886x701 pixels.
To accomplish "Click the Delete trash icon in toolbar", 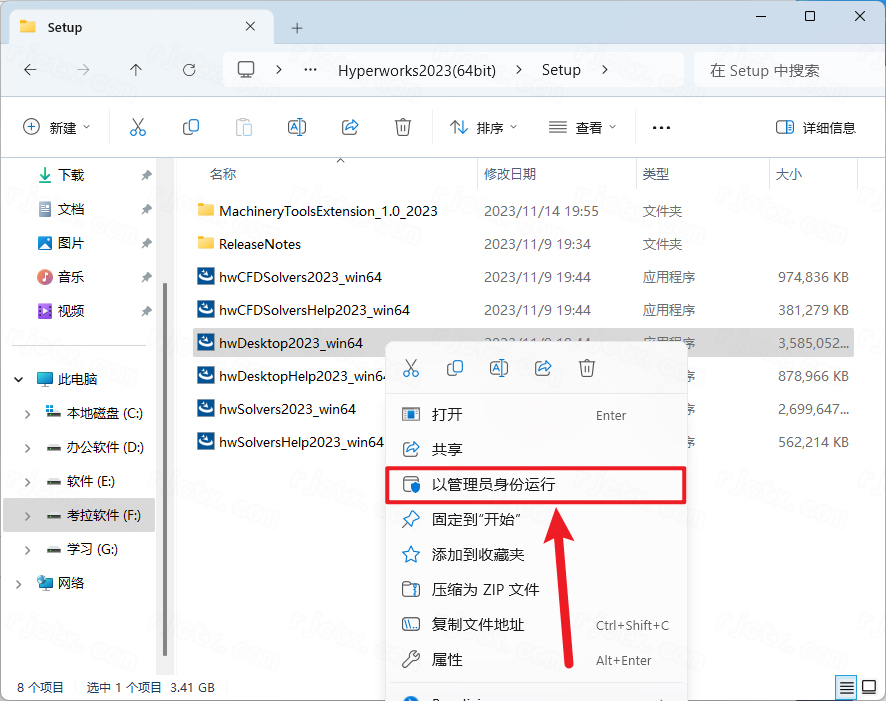I will tap(402, 127).
